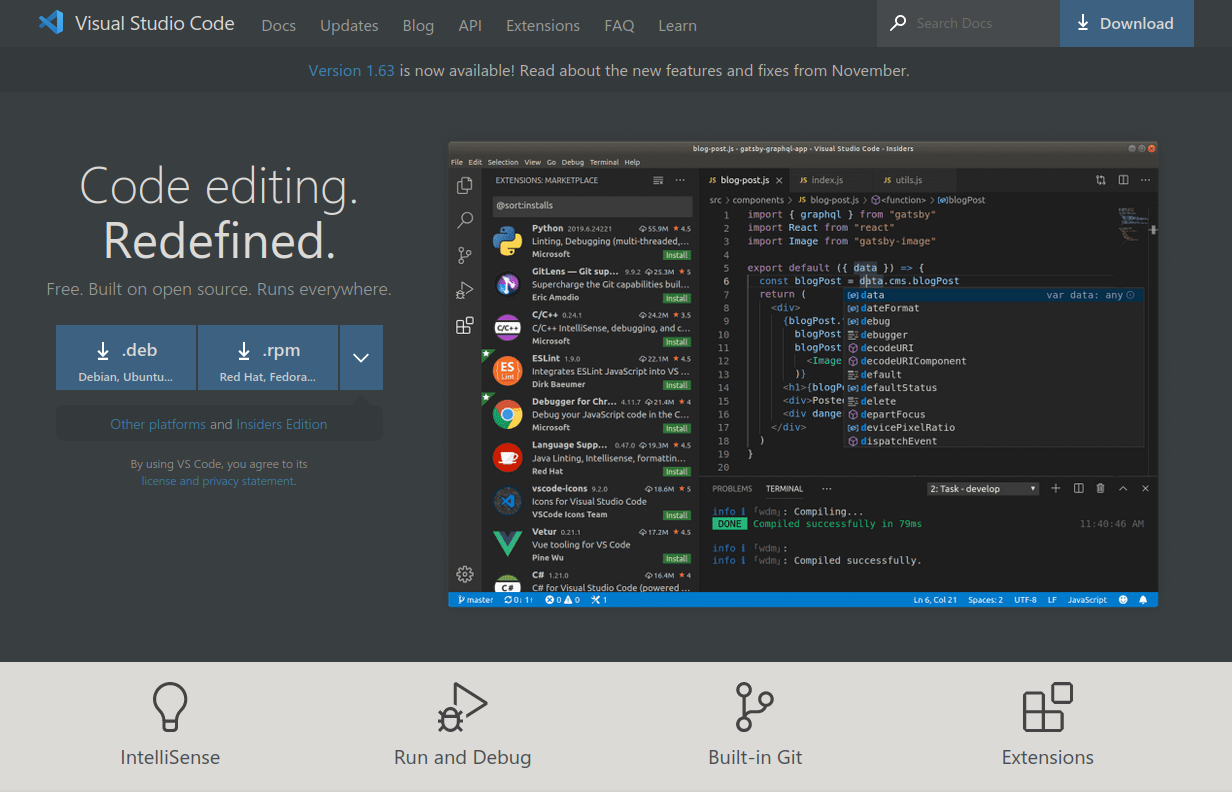Screen dimensions: 1232x792
Task: Click the split terminal icon
Action: point(1078,488)
